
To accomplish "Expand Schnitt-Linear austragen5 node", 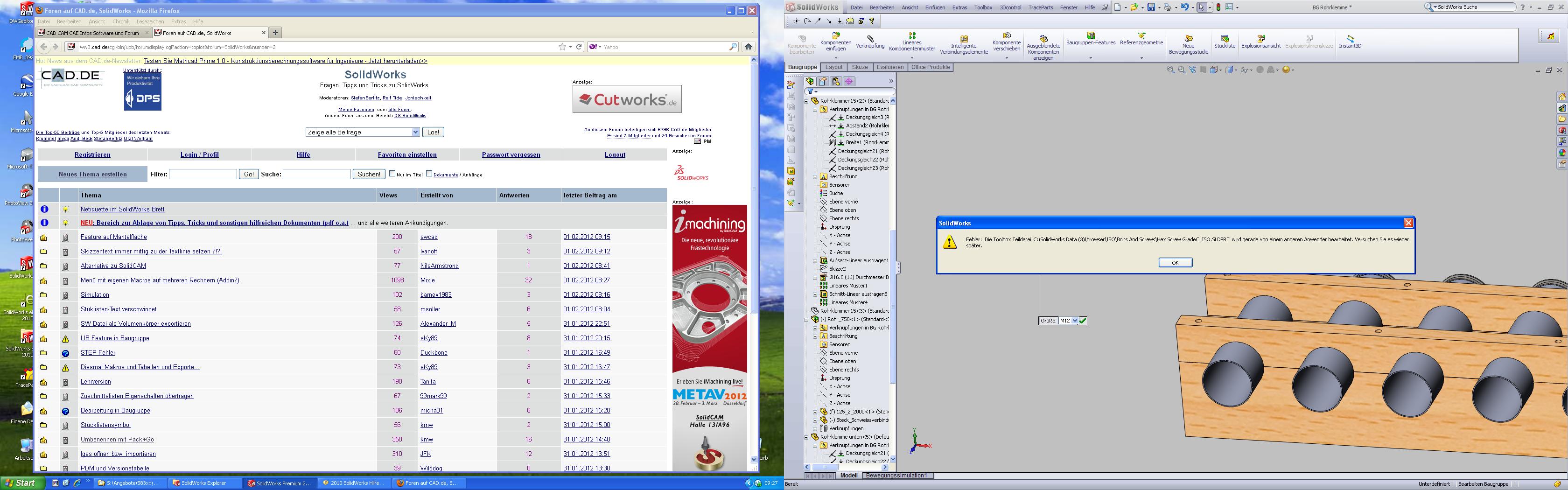I will (815, 294).
